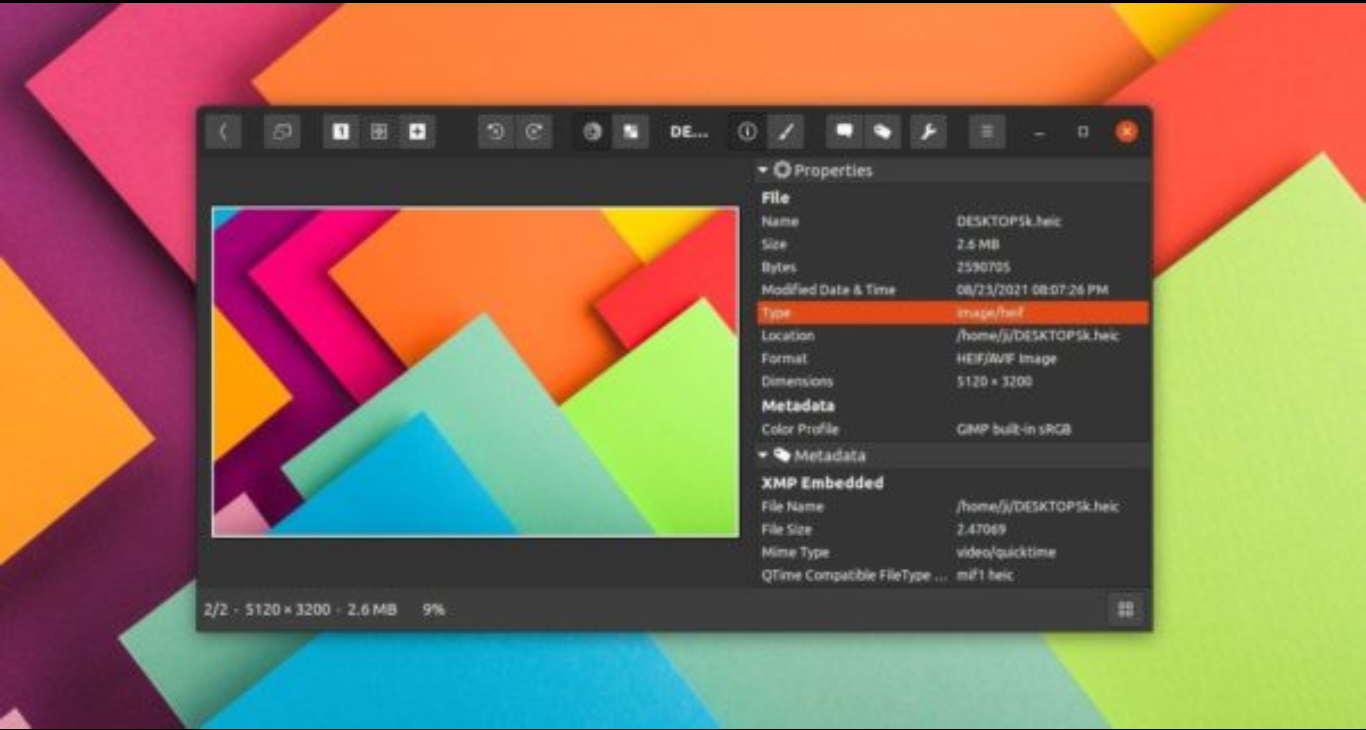Viewport: 1366px width, 730px height.
Task: Select the File Size row under XMP Embedded
Action: coord(953,529)
